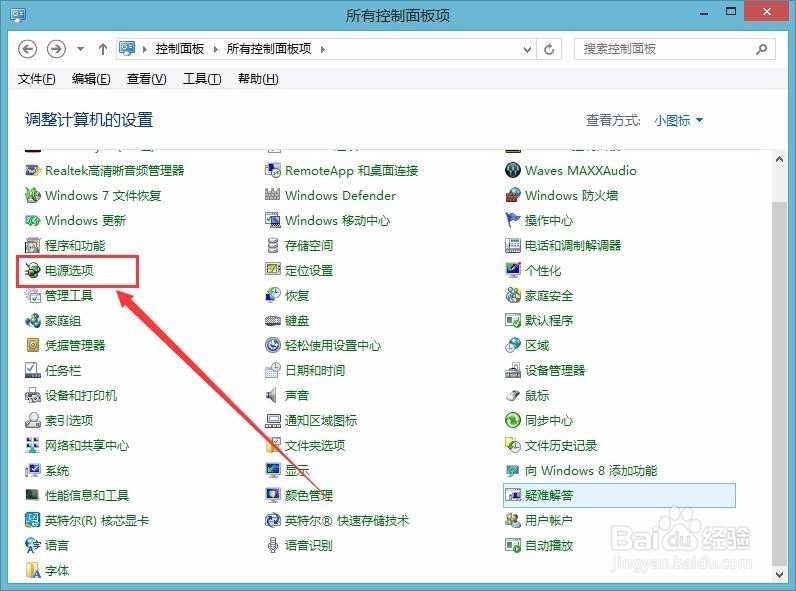Click the search magnifier icon

761,49
